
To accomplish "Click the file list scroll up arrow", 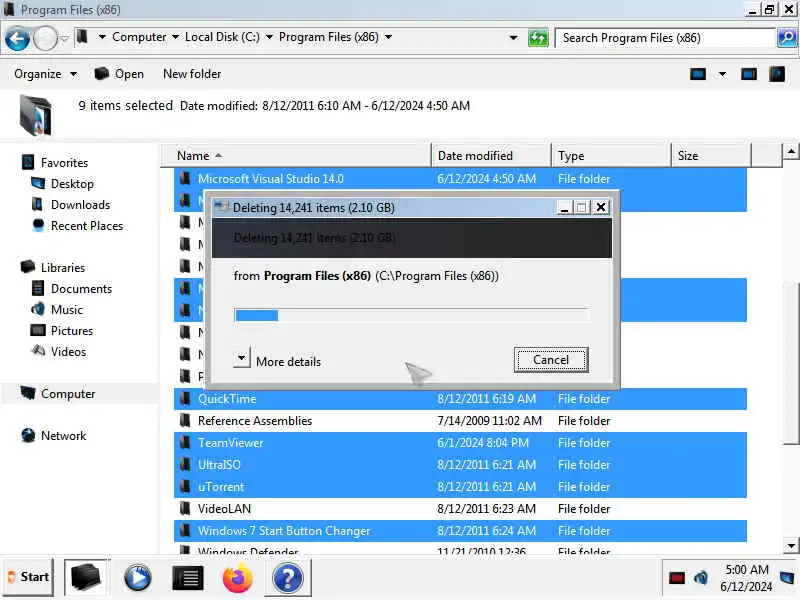I will [x=791, y=152].
